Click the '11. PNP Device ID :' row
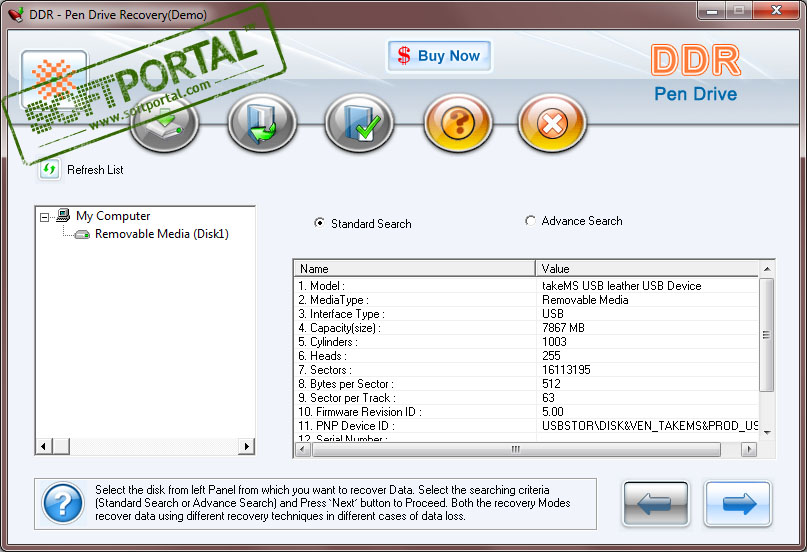This screenshot has width=807, height=552. [x=526, y=426]
